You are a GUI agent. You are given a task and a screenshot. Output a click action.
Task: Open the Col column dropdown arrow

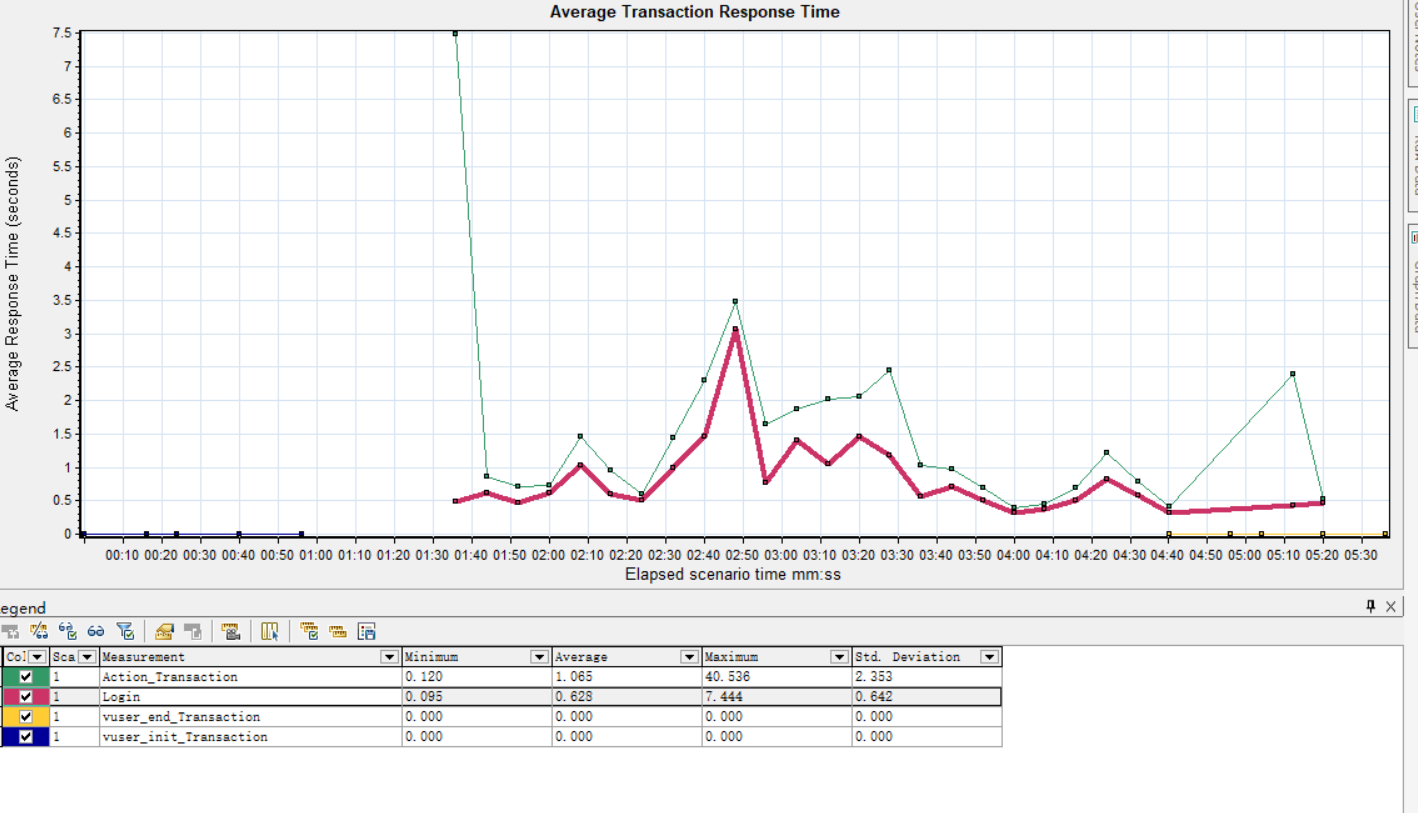coord(38,657)
